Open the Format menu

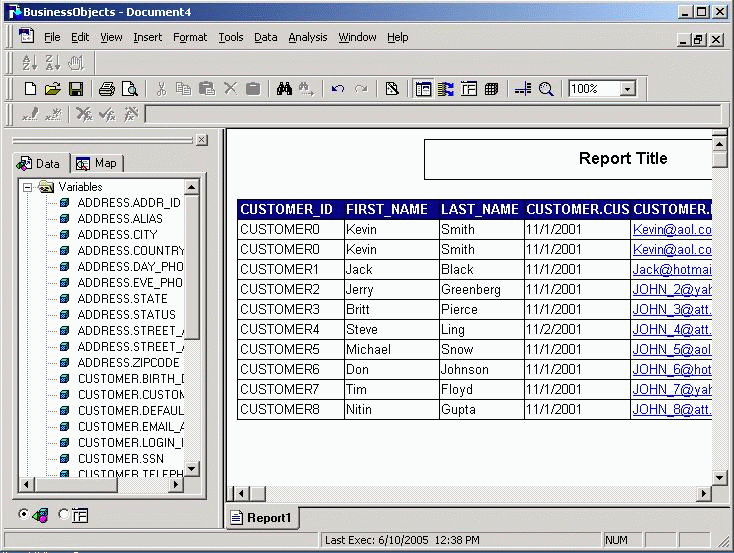pos(190,37)
